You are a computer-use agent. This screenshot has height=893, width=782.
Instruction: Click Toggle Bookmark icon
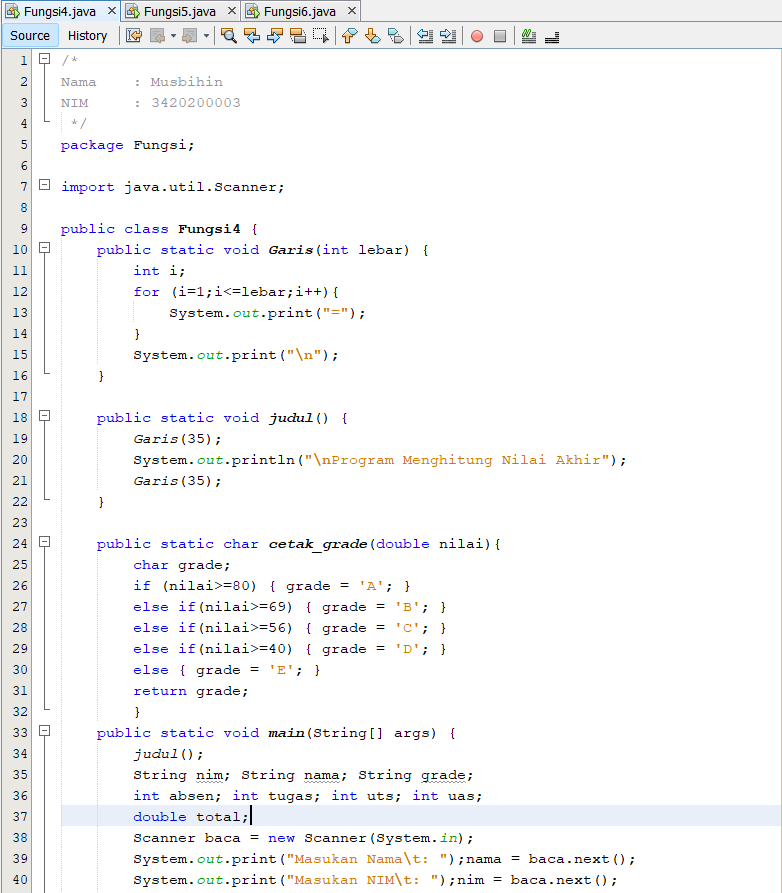coord(395,36)
